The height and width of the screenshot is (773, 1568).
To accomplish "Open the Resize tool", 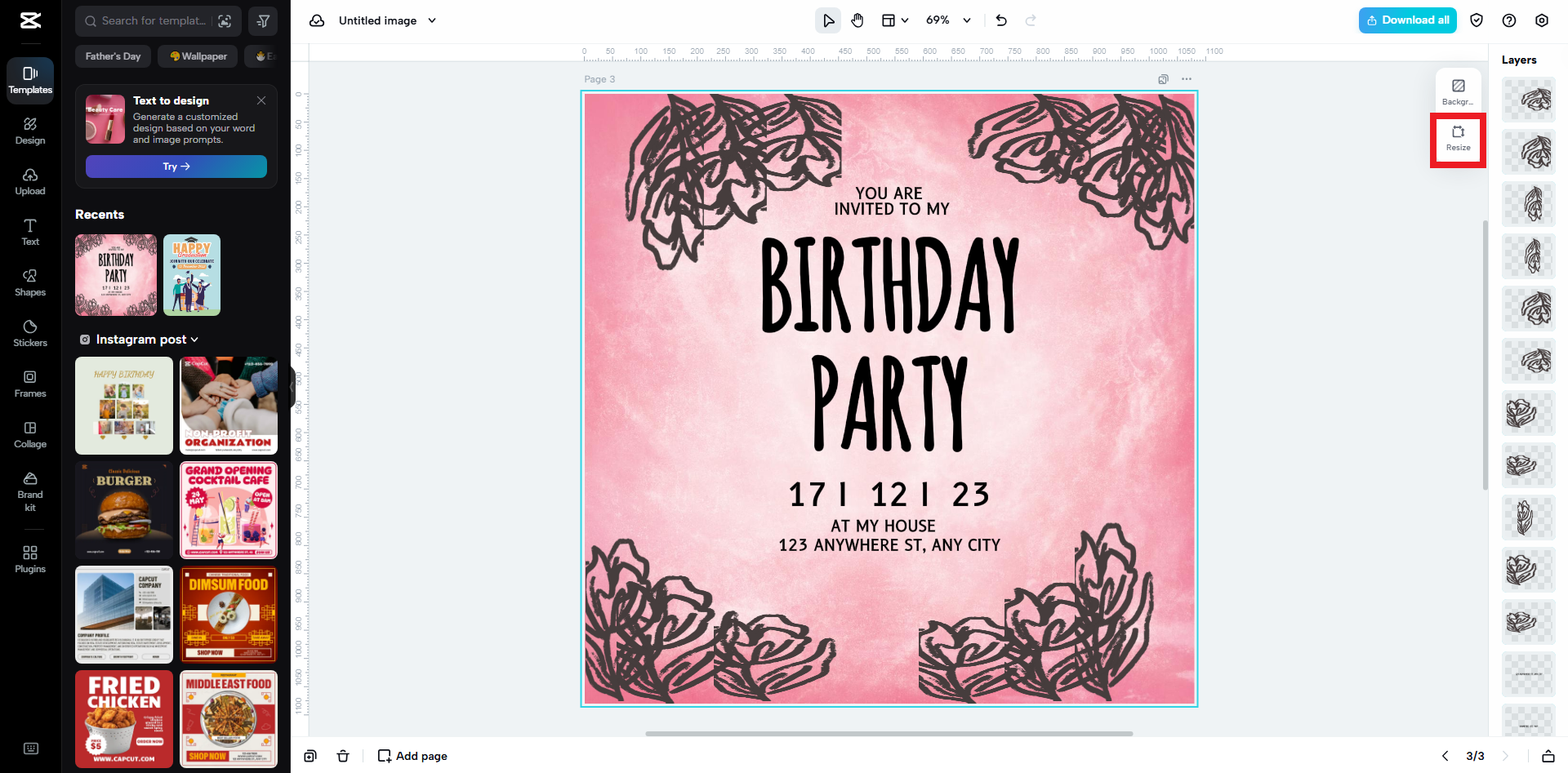I will pos(1458,138).
